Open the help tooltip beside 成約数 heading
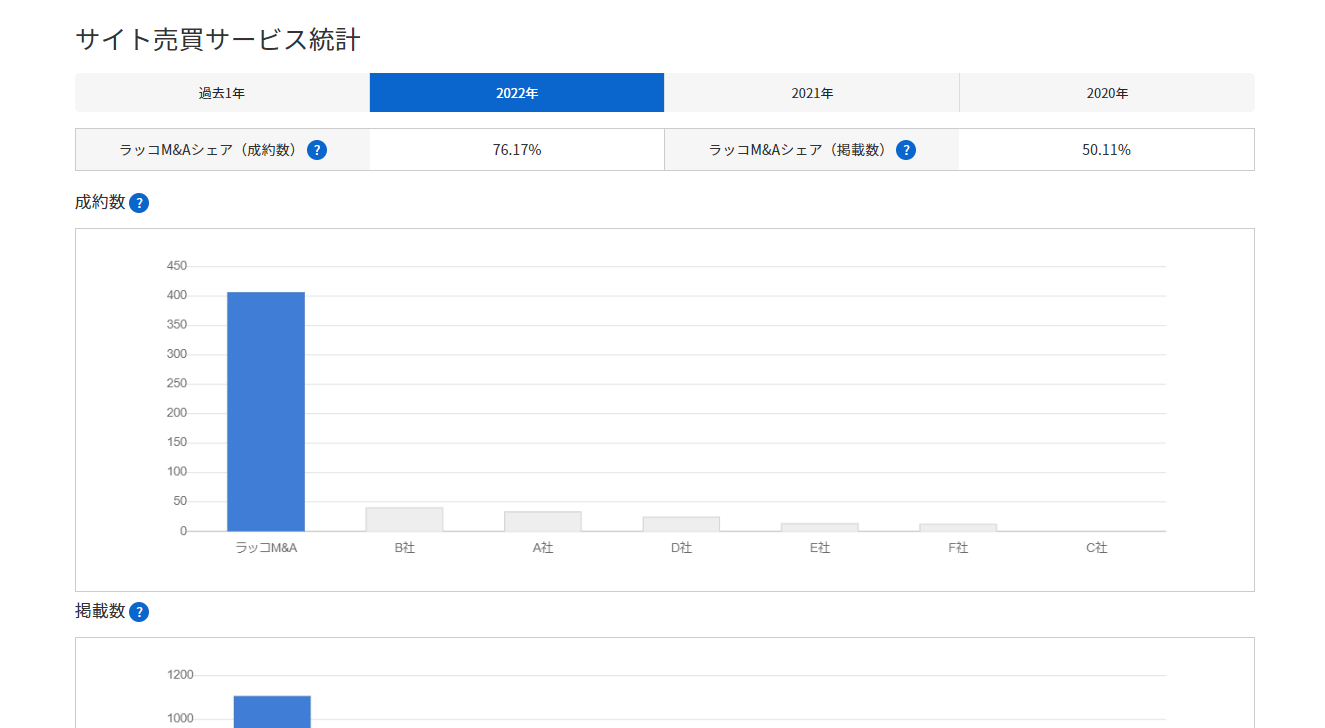This screenshot has width=1325, height=728. pyautogui.click(x=139, y=203)
